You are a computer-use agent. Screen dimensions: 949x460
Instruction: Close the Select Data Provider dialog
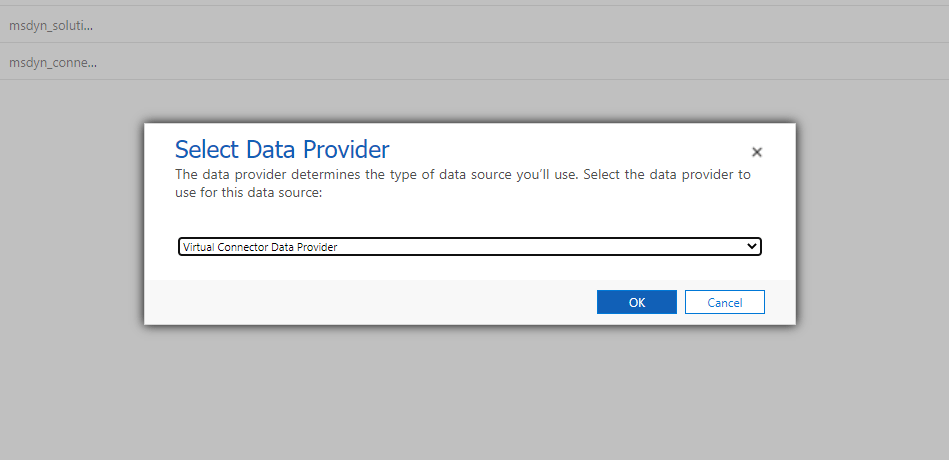pyautogui.click(x=757, y=153)
